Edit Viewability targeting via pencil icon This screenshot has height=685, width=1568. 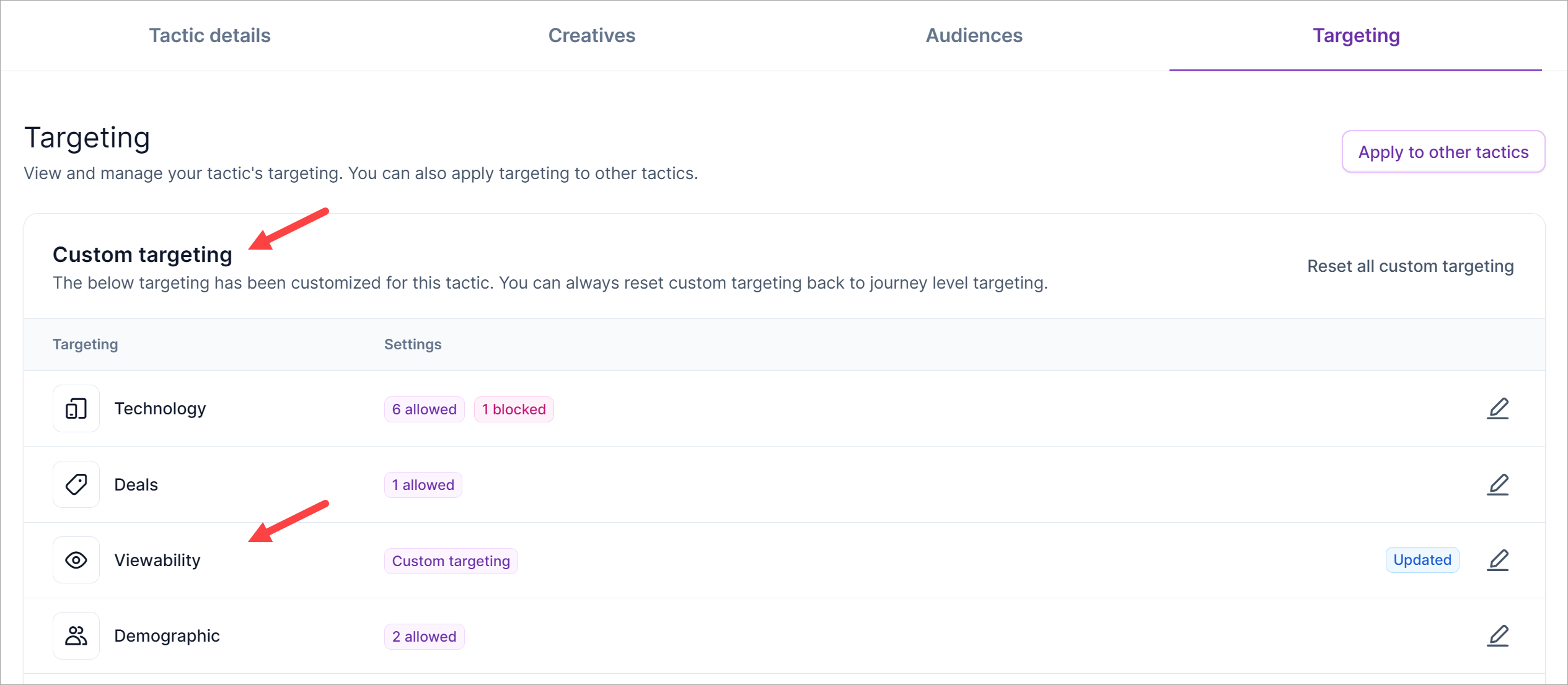[1497, 560]
